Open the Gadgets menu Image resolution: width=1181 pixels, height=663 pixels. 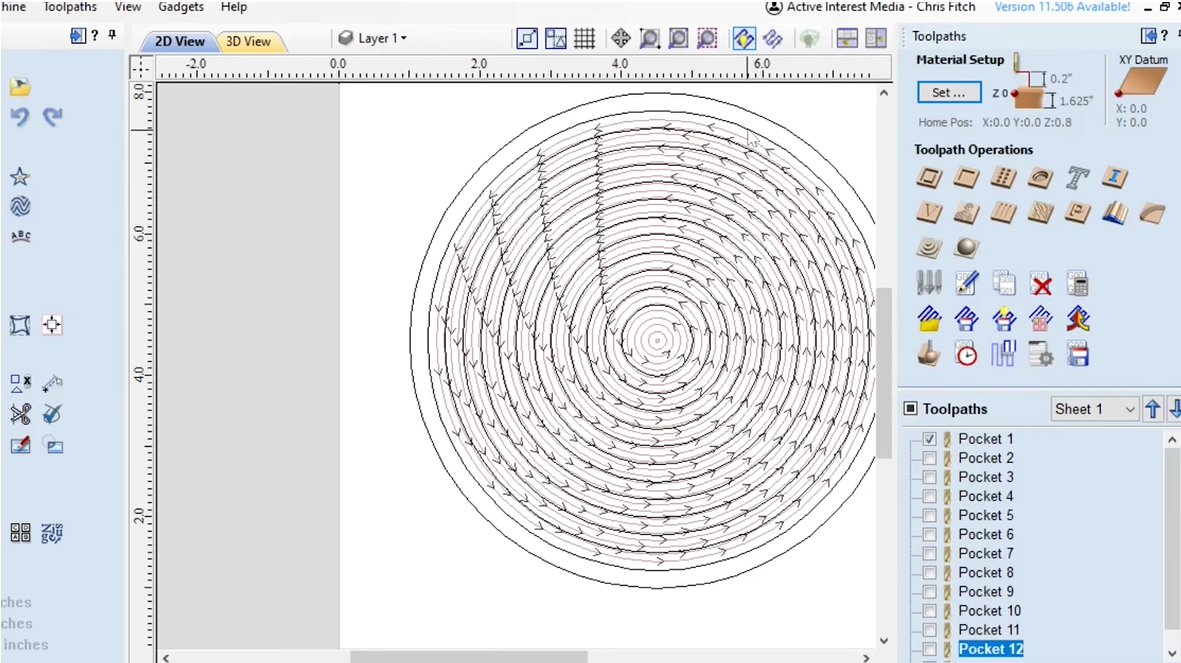(181, 7)
